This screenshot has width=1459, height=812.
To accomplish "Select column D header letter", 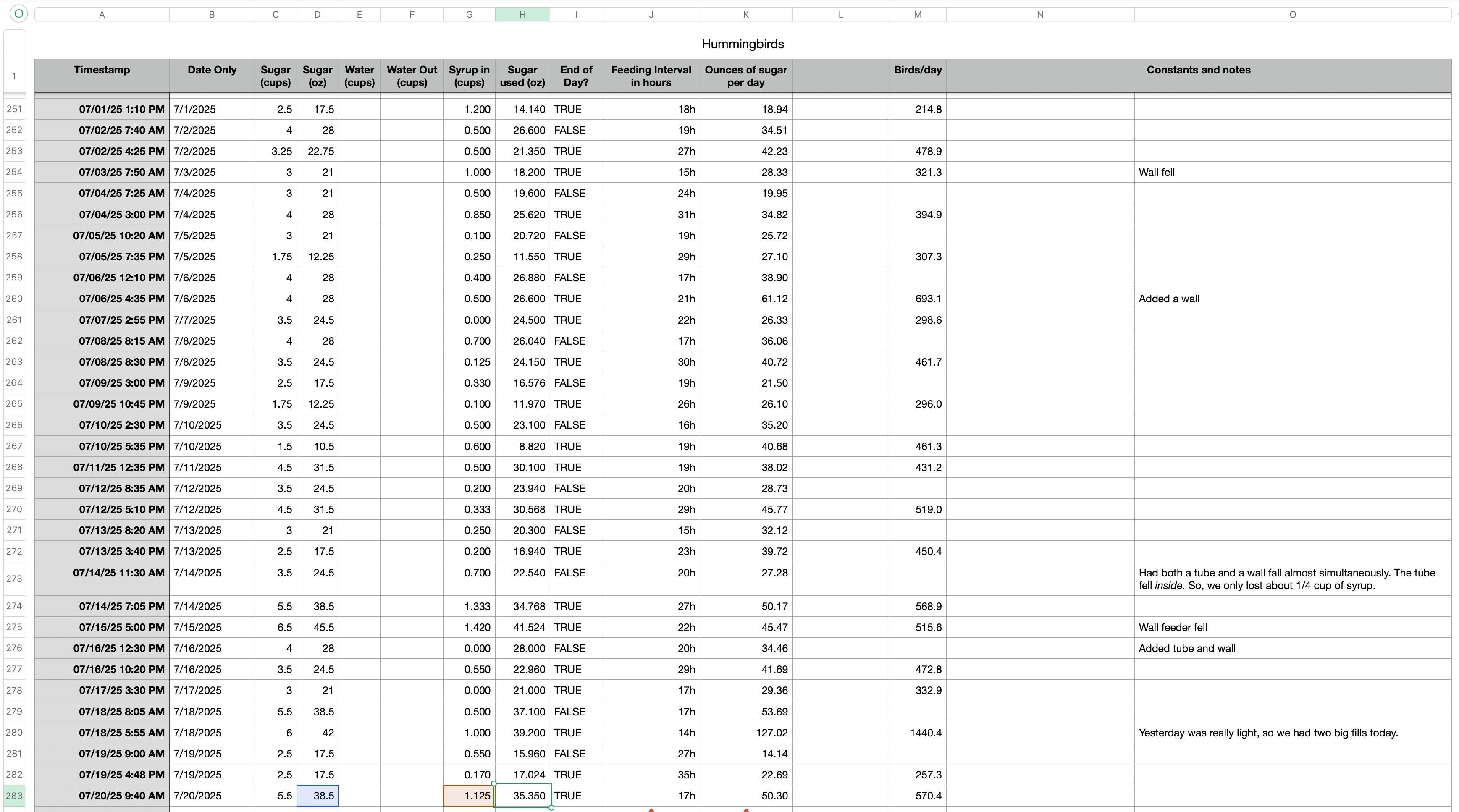I will point(317,15).
